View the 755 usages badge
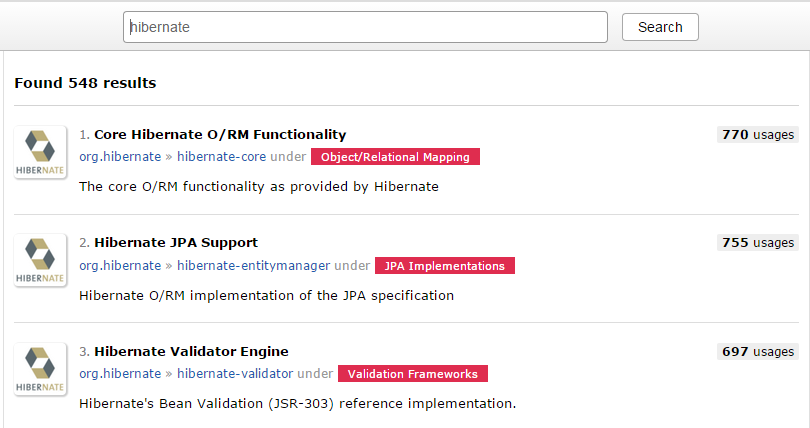This screenshot has height=428, width=810. tap(758, 243)
